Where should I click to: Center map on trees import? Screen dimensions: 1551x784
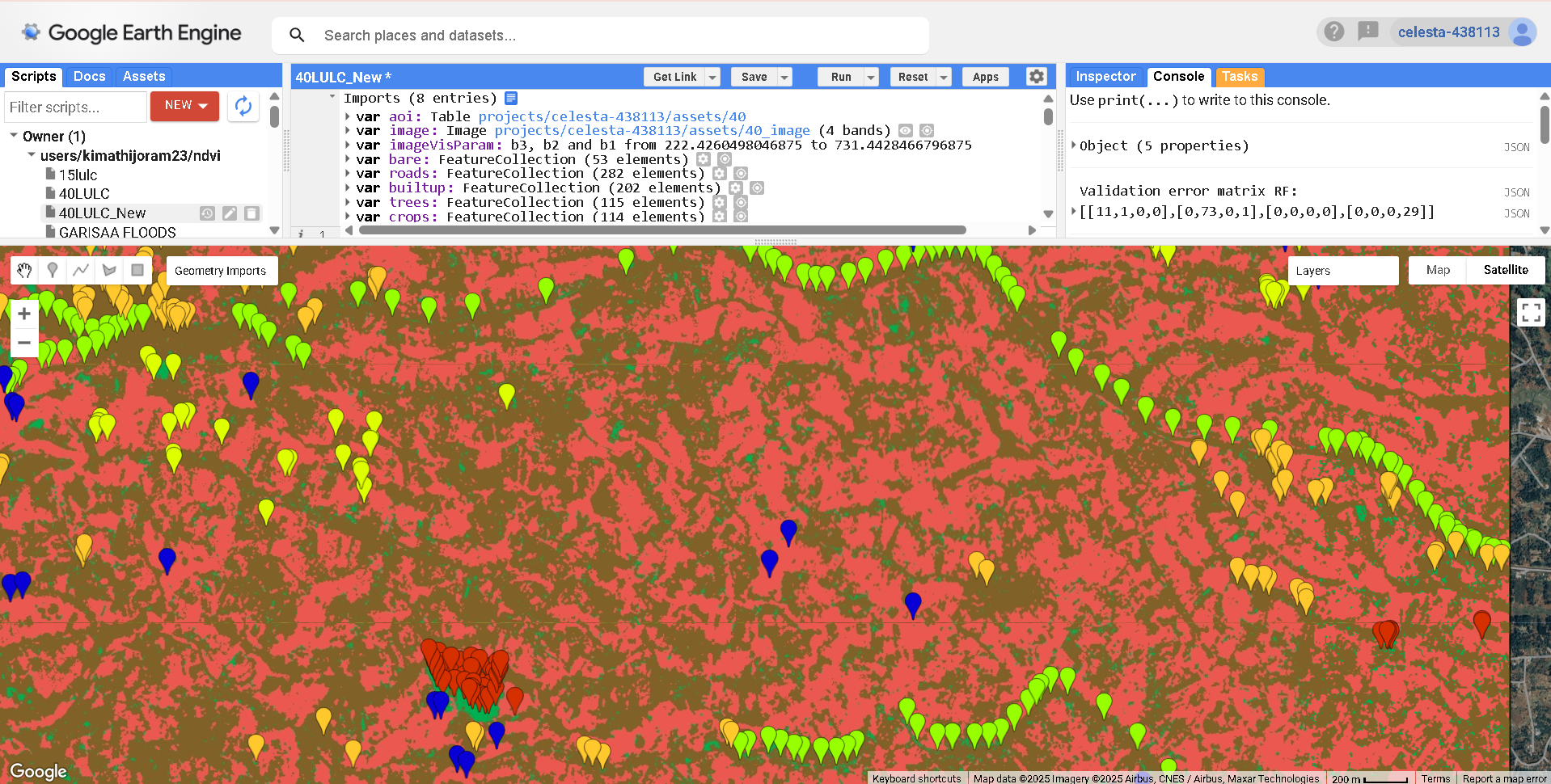tap(741, 202)
